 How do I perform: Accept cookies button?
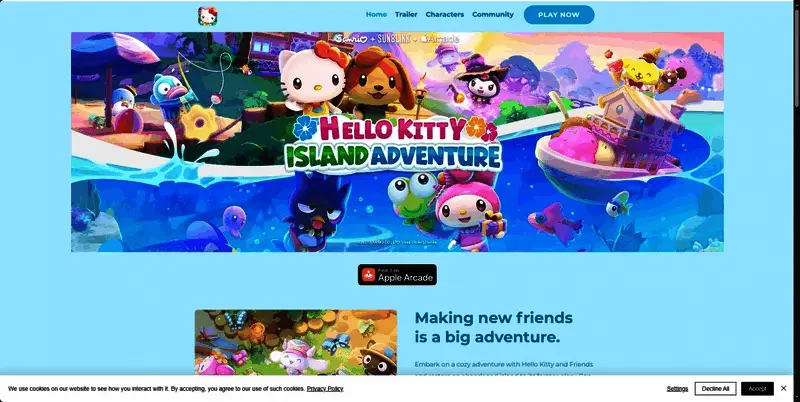[x=757, y=389]
